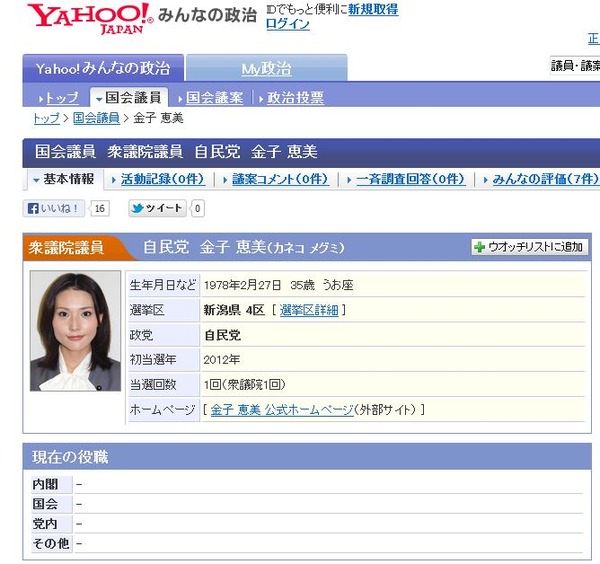Open the 一斉調査回答(0件) sub-tab
600x564 pixels.
411,179
